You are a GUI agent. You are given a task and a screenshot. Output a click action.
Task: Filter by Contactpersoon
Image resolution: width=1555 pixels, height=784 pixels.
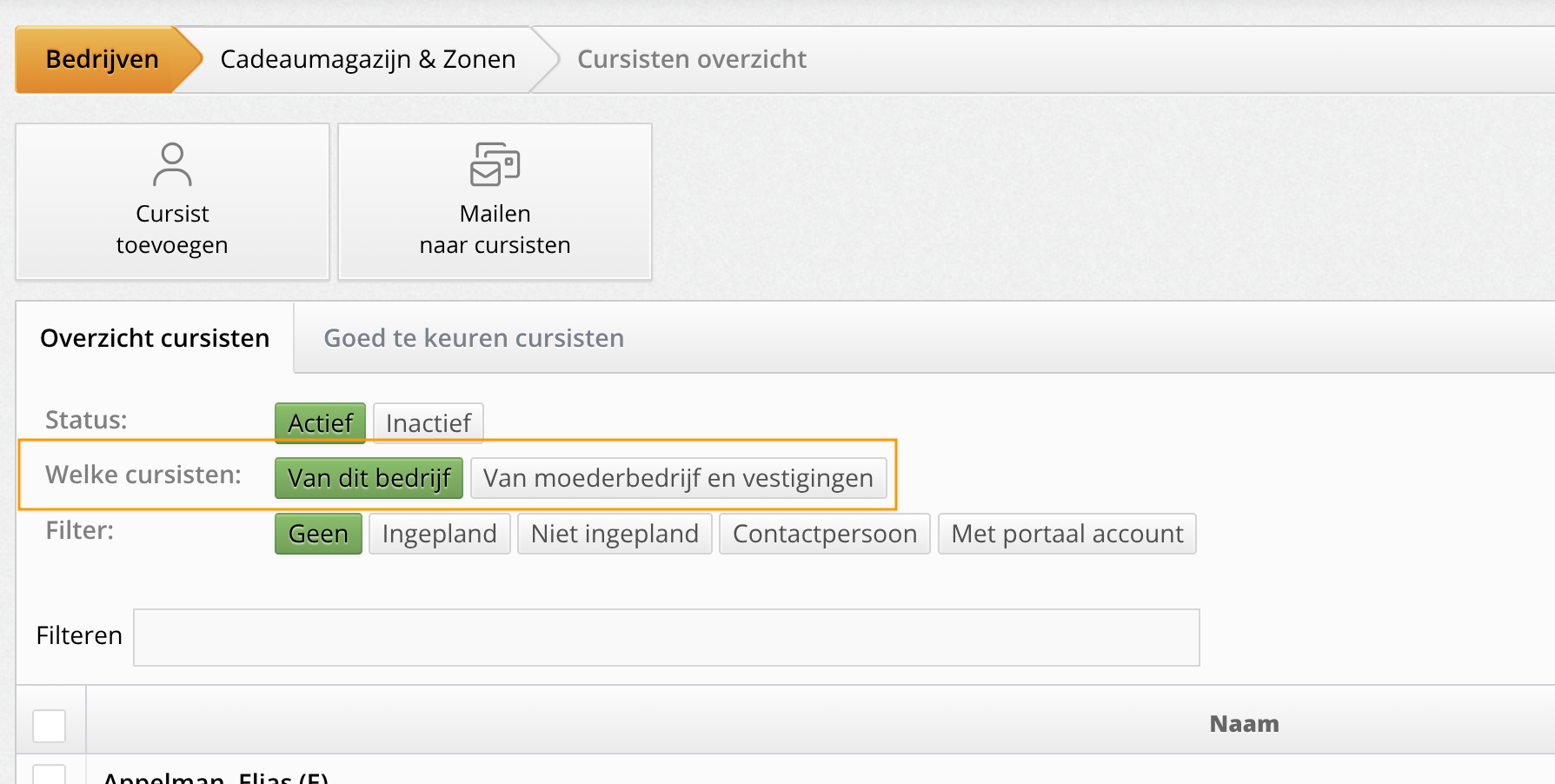(x=824, y=534)
